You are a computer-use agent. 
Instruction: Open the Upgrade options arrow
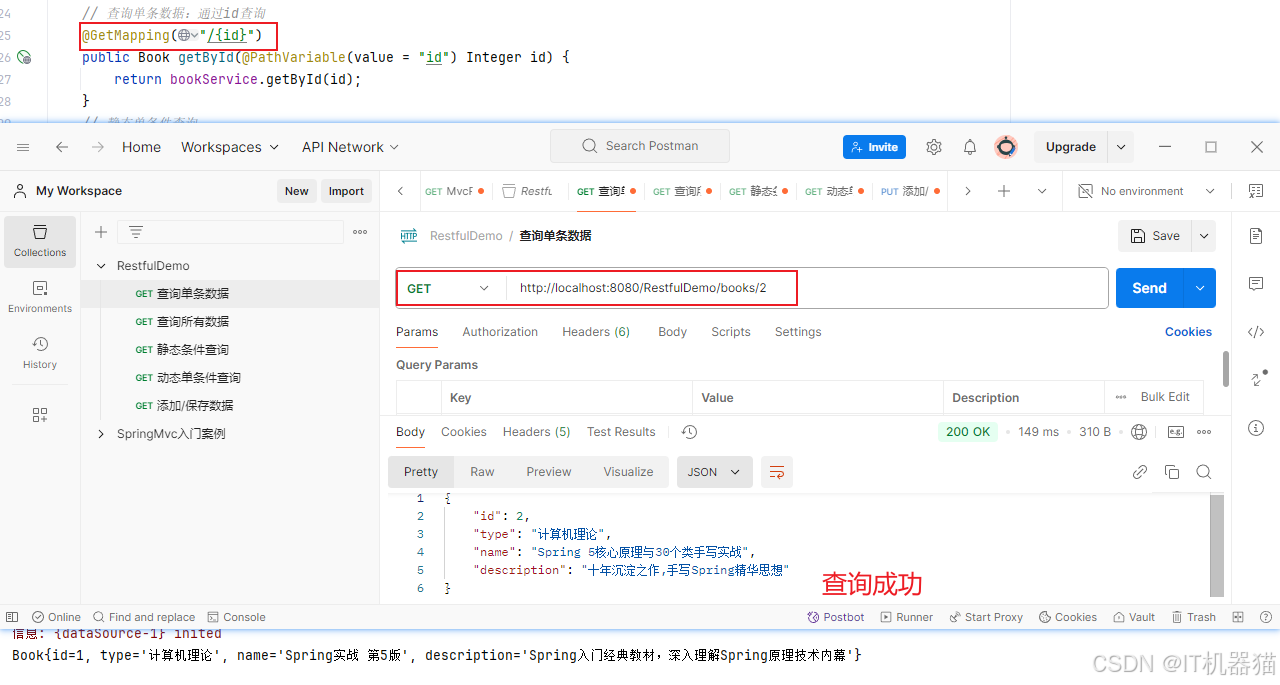[x=1122, y=147]
